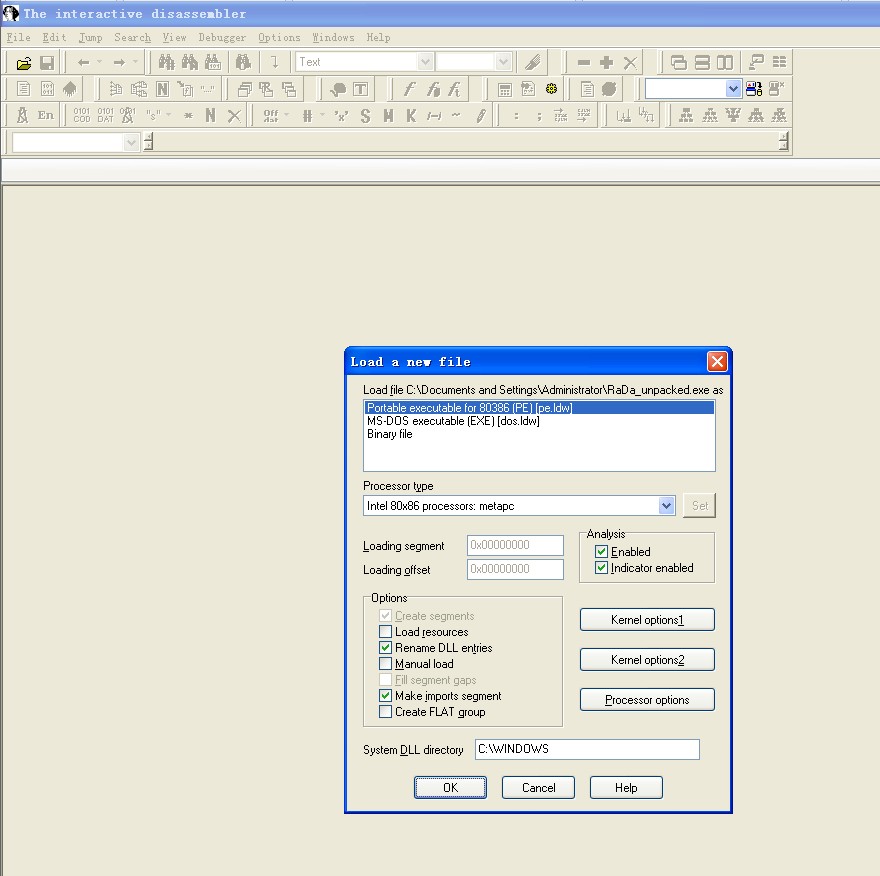Open the blank dropdown next to the Text dropdown
Screen dimensions: 880x876
pos(503,62)
